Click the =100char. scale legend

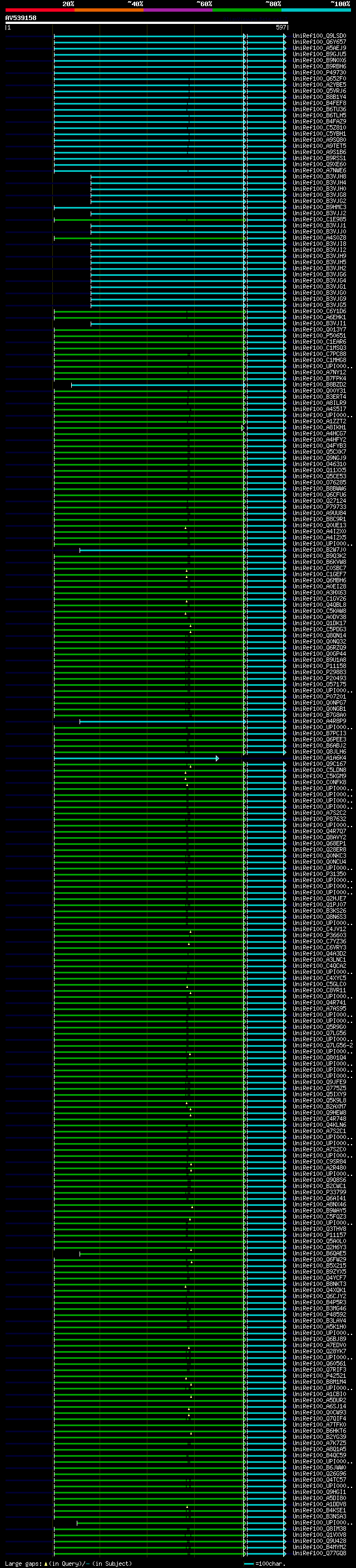tap(265, 1564)
